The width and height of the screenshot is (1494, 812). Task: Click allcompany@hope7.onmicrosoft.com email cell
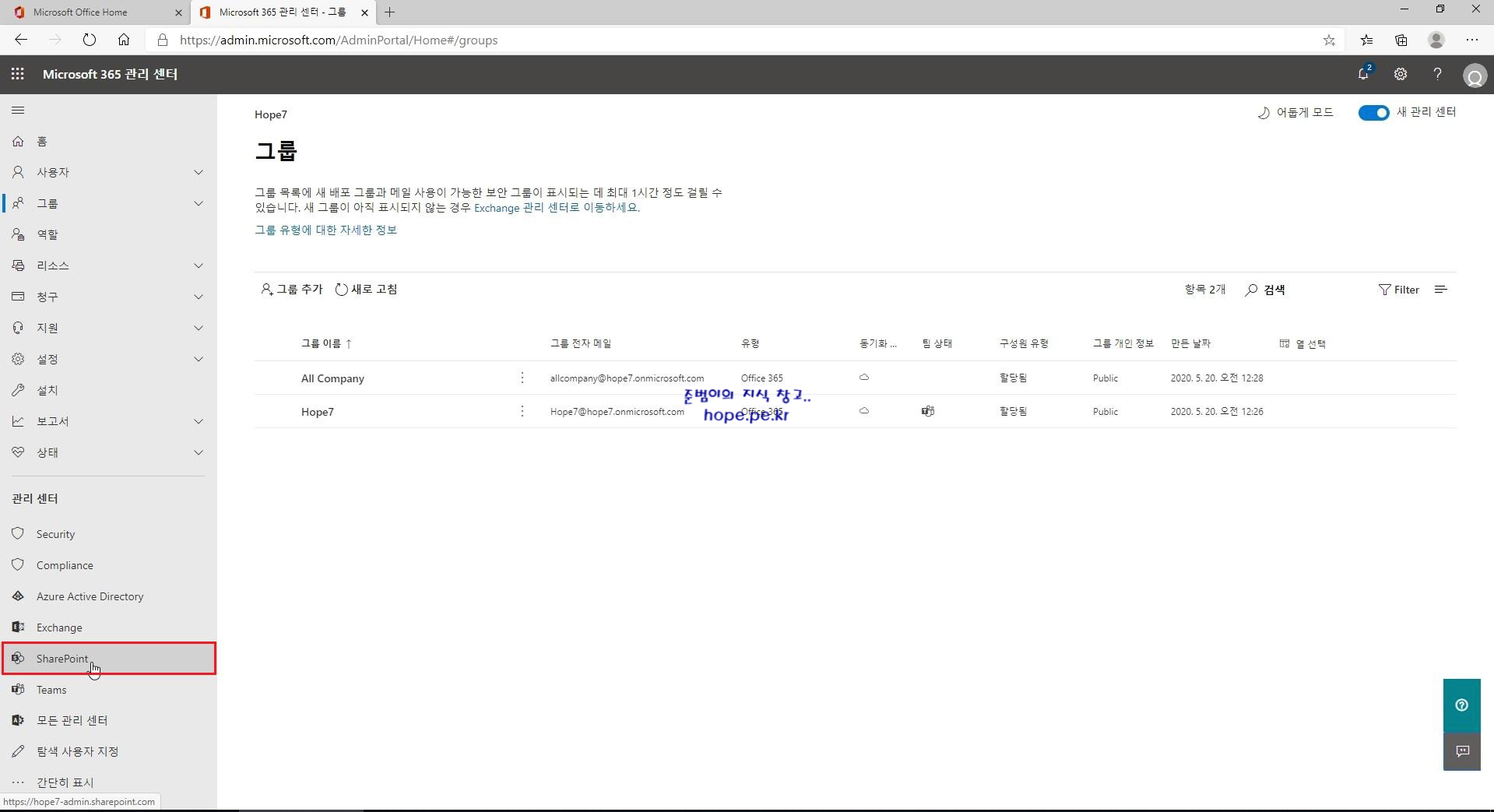coord(627,378)
